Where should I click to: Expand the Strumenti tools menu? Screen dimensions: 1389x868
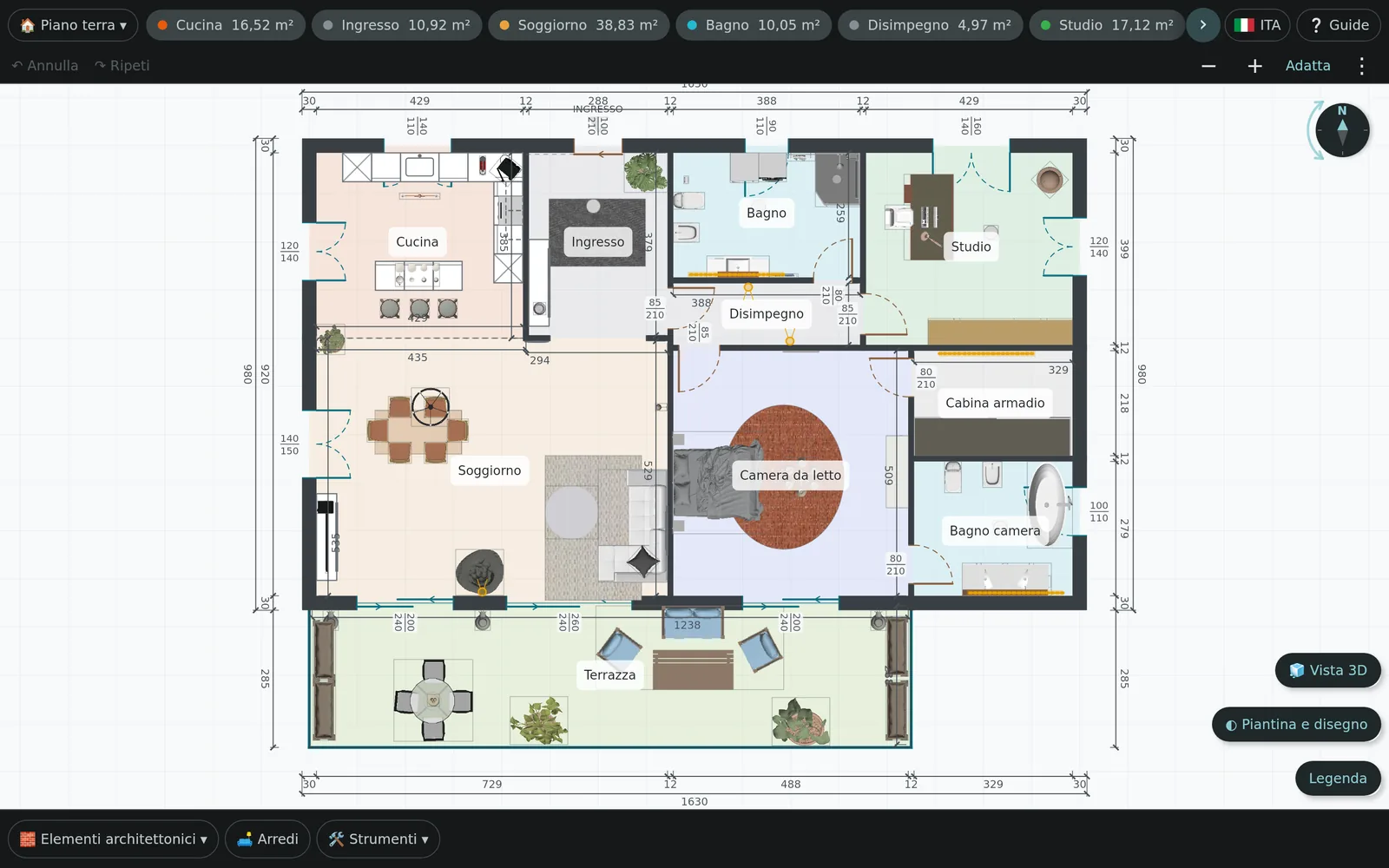tap(378, 838)
